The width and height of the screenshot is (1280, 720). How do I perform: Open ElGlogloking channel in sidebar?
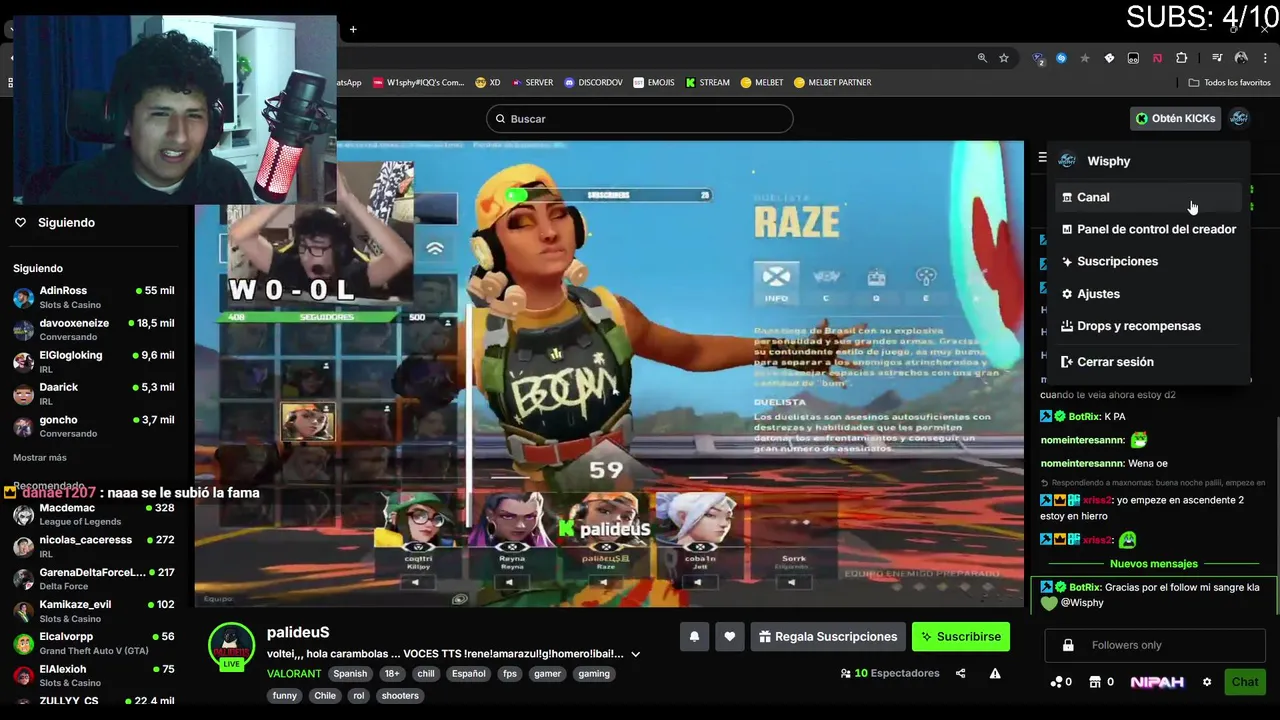point(94,362)
